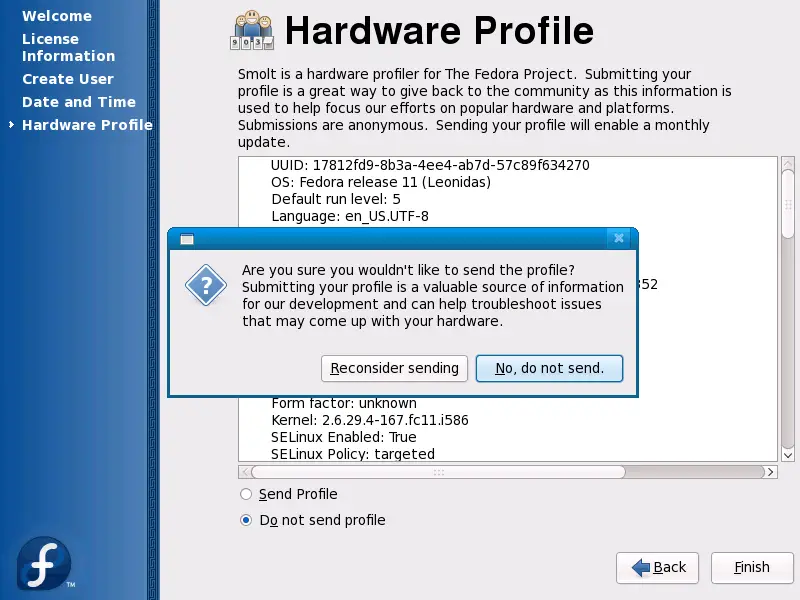Click the SELinux Enabled: True line
The image size is (800, 600).
pyautogui.click(x=344, y=437)
